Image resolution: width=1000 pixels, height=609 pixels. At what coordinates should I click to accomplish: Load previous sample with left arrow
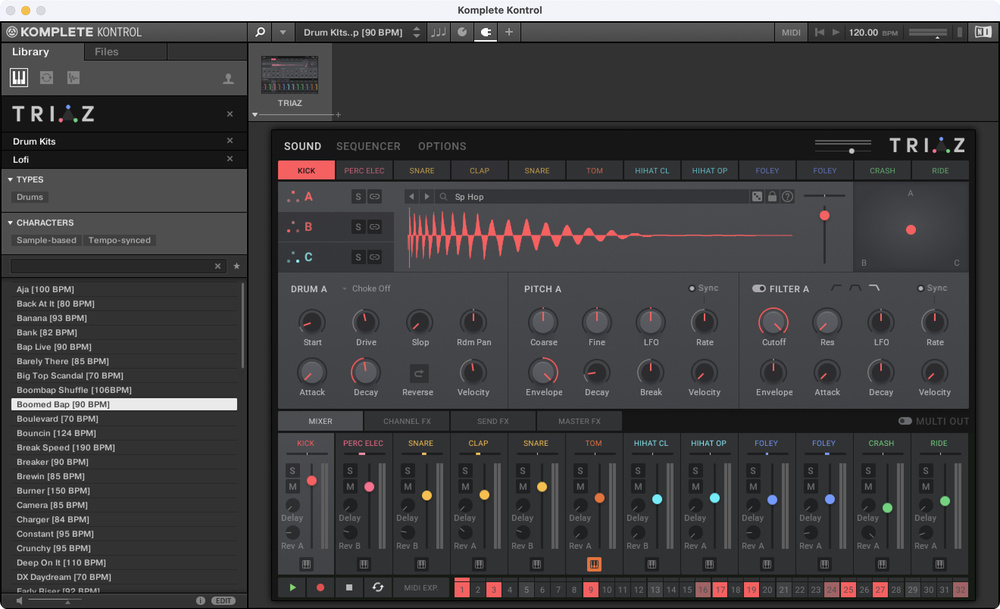pyautogui.click(x=411, y=197)
